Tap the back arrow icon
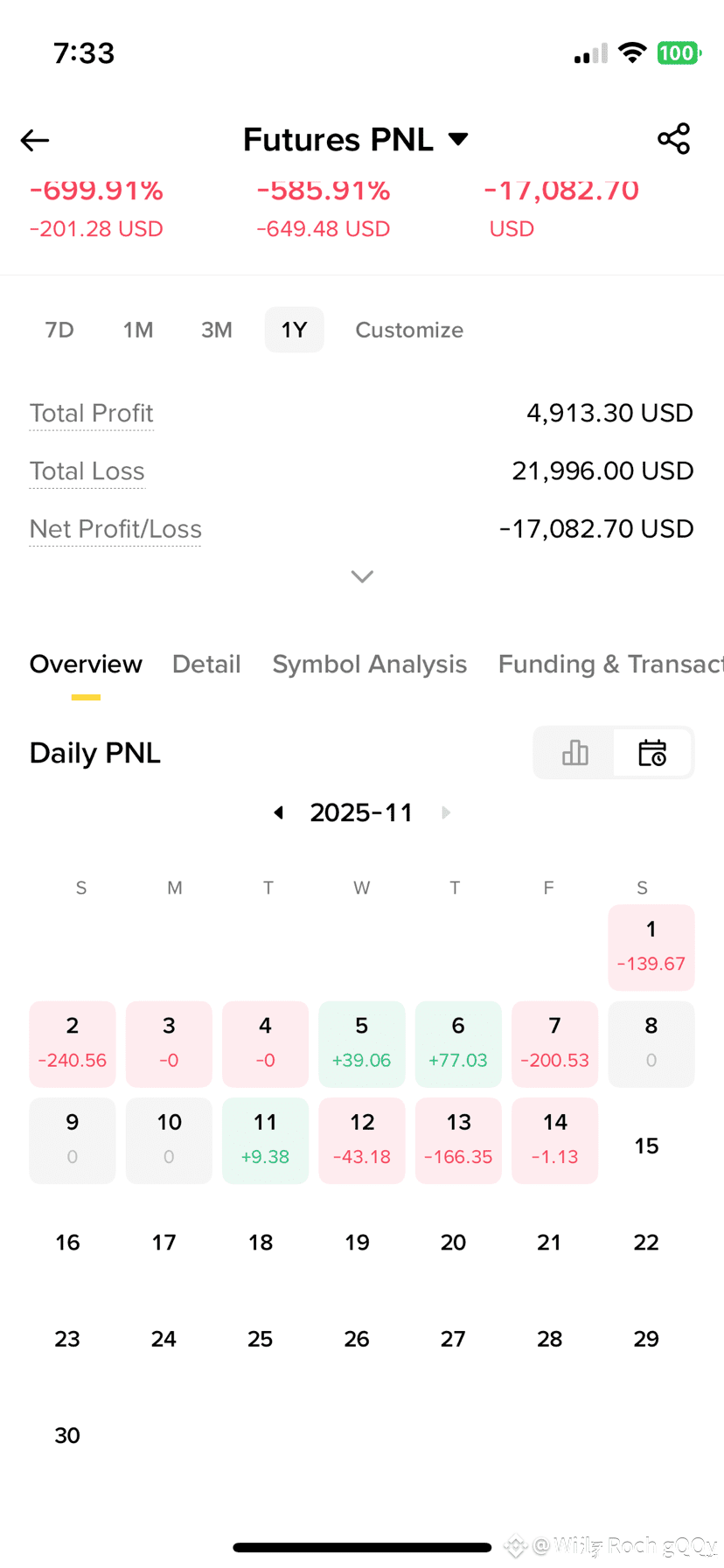 tap(35, 140)
